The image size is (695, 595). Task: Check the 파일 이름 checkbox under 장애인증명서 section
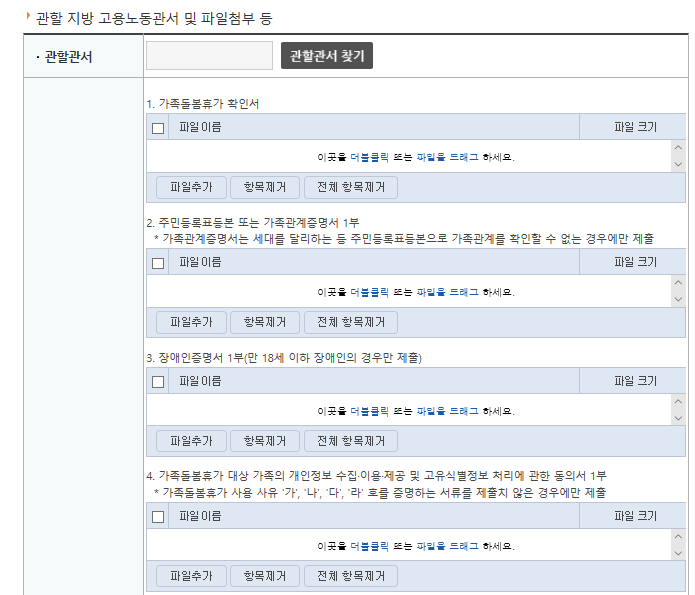pyautogui.click(x=158, y=382)
